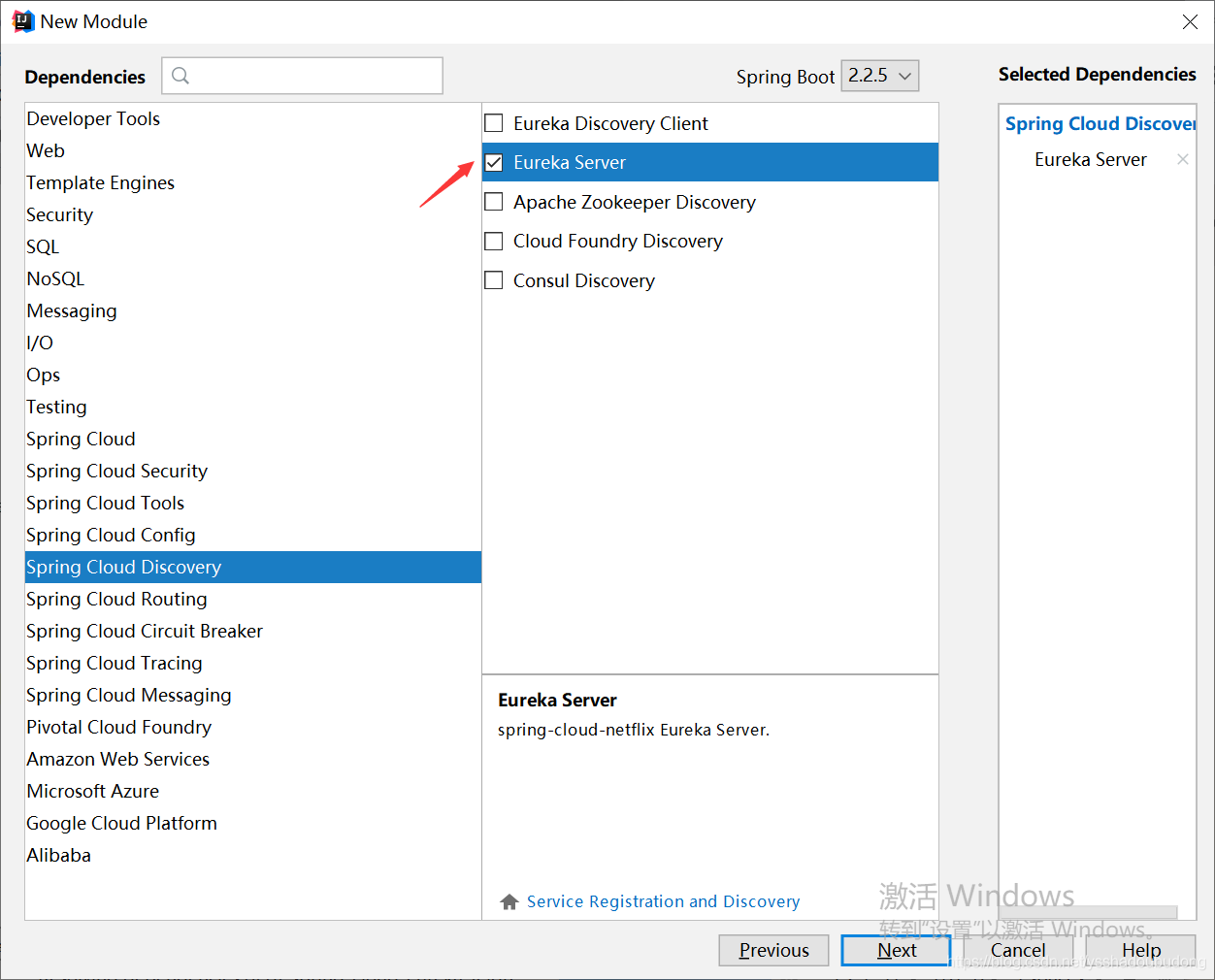Click the home icon beside Service Registration link

click(x=509, y=902)
